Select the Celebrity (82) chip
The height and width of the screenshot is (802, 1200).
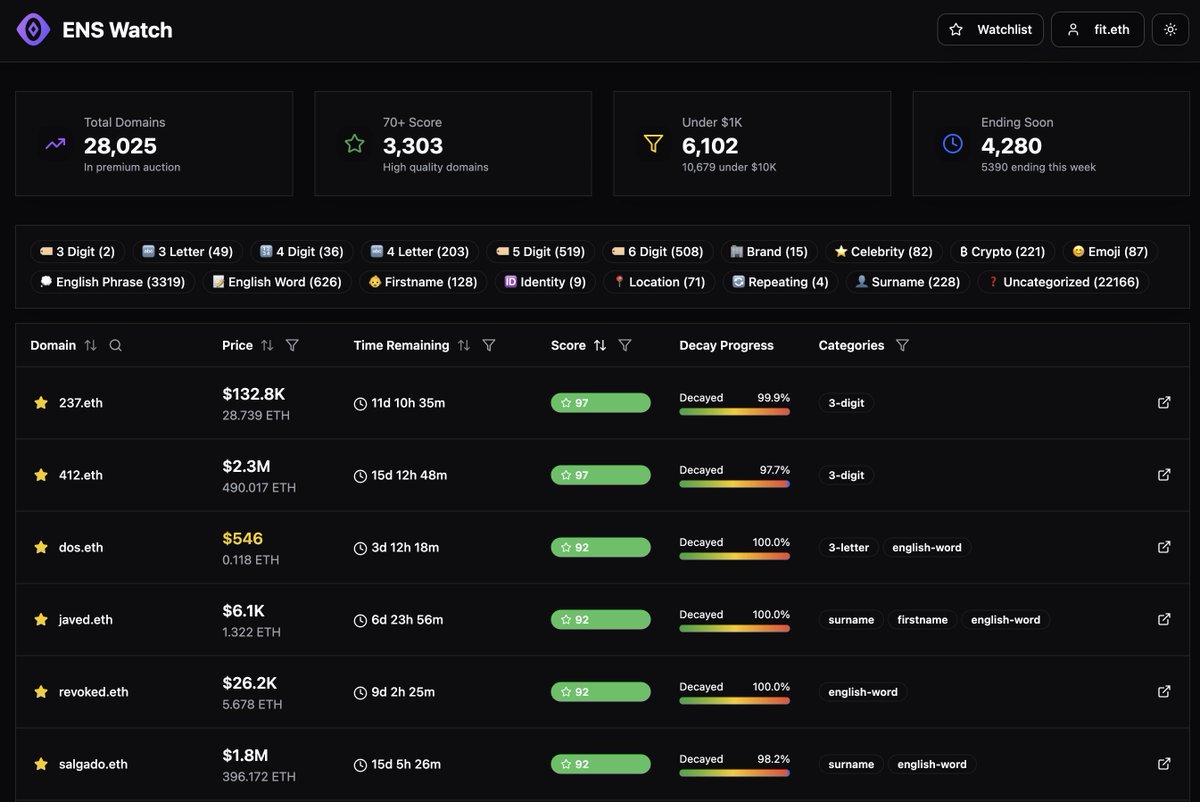(883, 252)
